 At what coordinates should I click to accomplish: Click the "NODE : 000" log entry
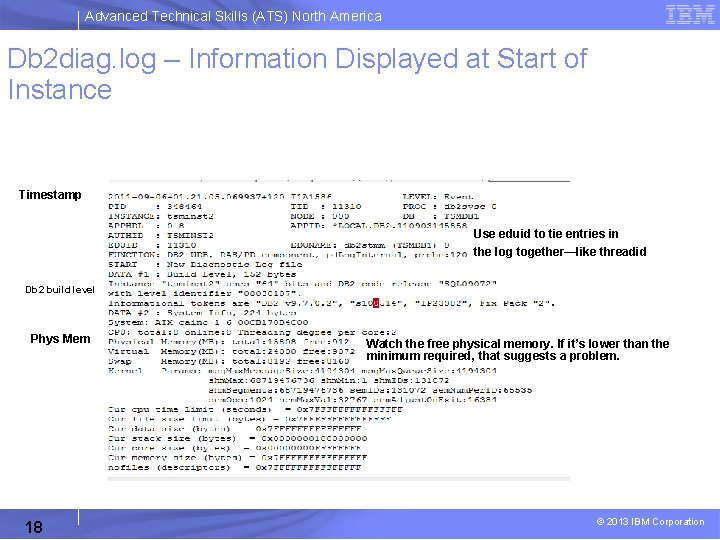(320, 216)
